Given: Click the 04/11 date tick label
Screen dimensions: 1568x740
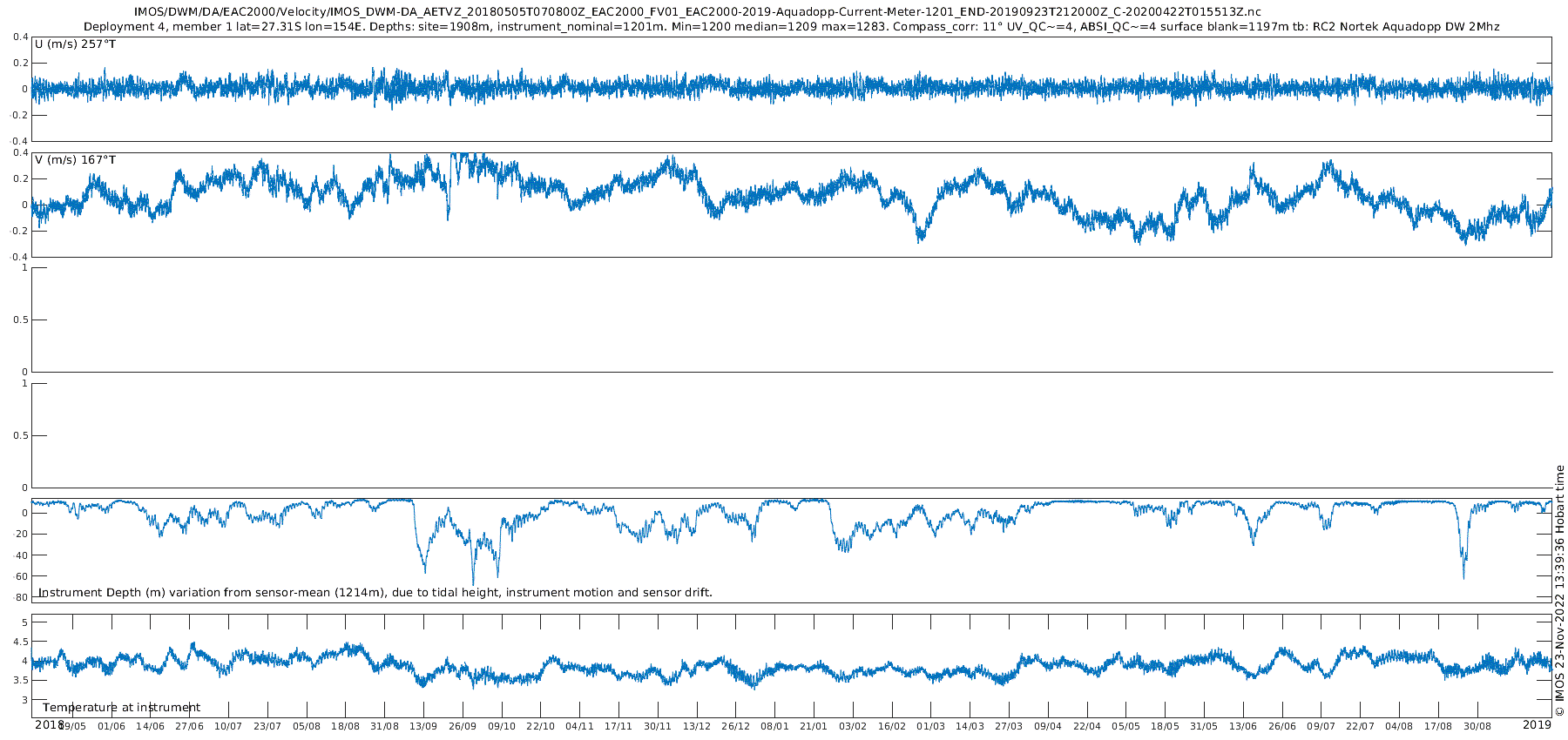Looking at the screenshot, I should coord(579,726).
